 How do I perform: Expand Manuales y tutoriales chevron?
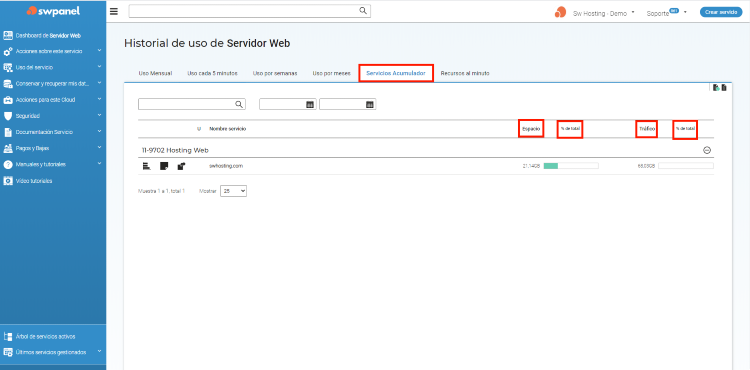pyautogui.click(x=99, y=163)
